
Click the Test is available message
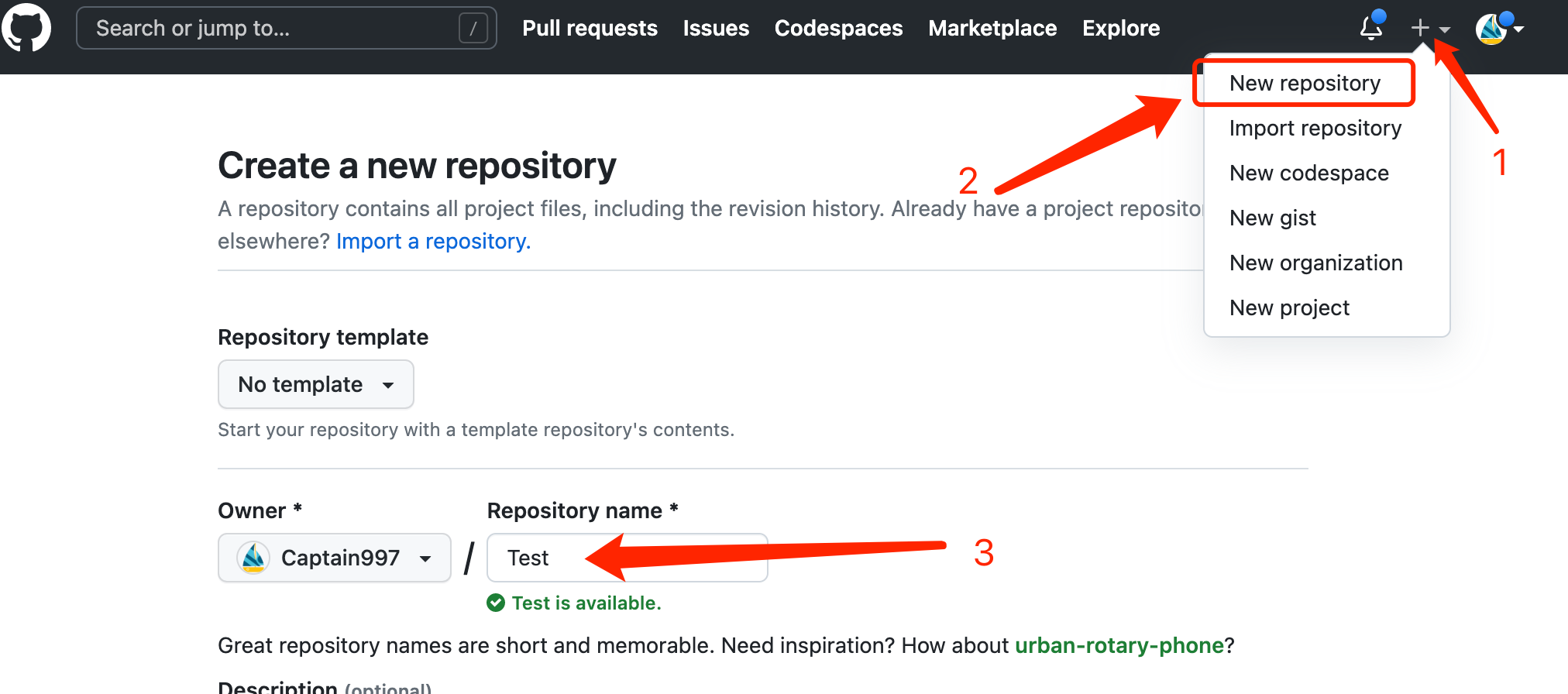point(586,603)
